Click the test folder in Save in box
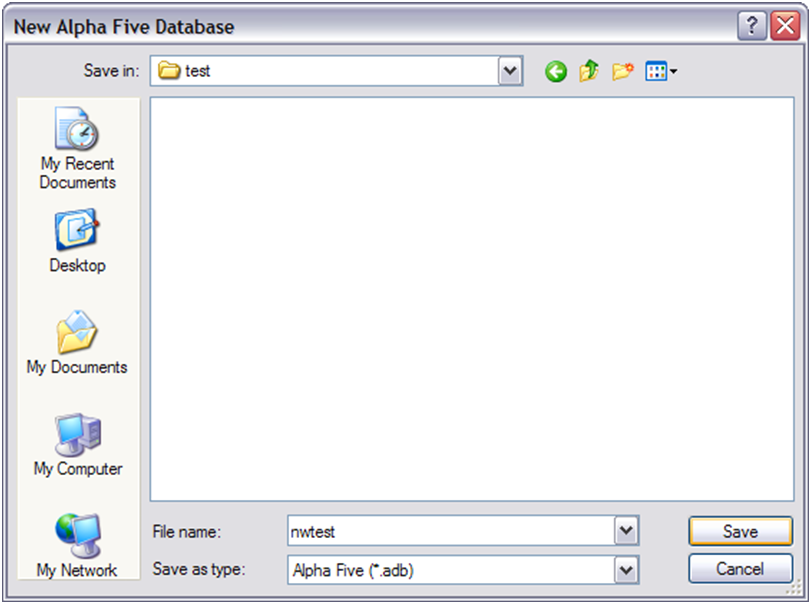811x604 pixels. pyautogui.click(x=184, y=71)
